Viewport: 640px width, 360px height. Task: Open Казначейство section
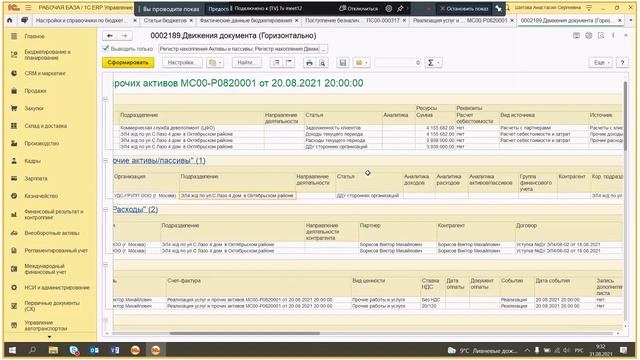41,196
